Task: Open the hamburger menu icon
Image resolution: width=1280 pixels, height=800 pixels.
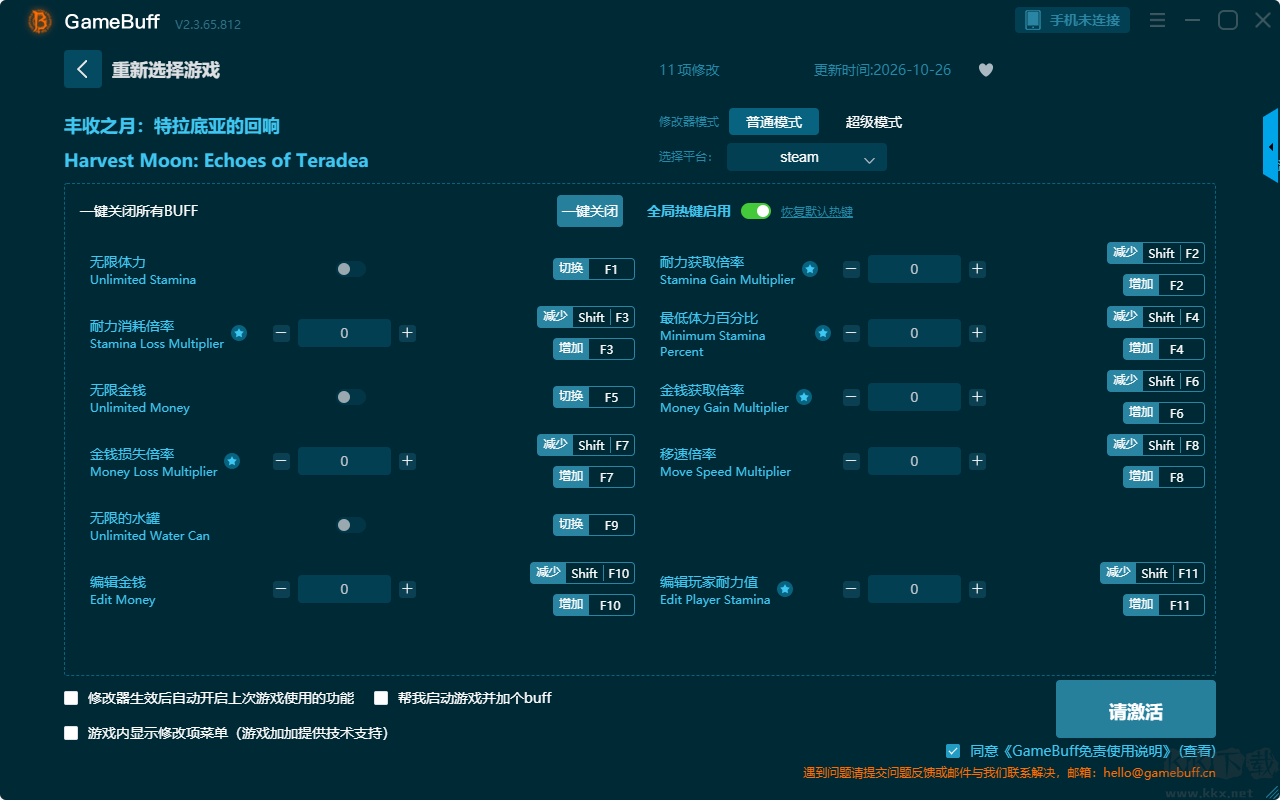Action: click(1157, 20)
